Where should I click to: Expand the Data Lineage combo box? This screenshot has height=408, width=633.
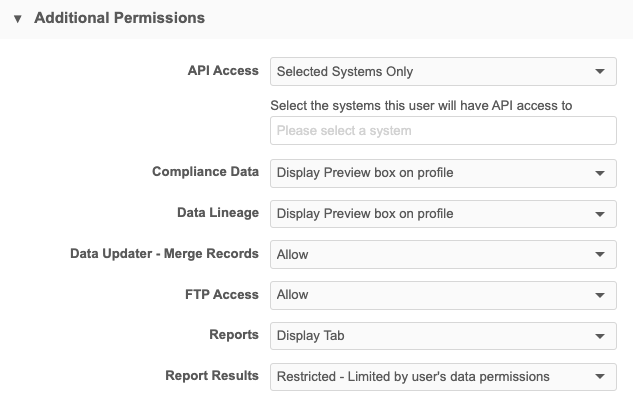432,214
